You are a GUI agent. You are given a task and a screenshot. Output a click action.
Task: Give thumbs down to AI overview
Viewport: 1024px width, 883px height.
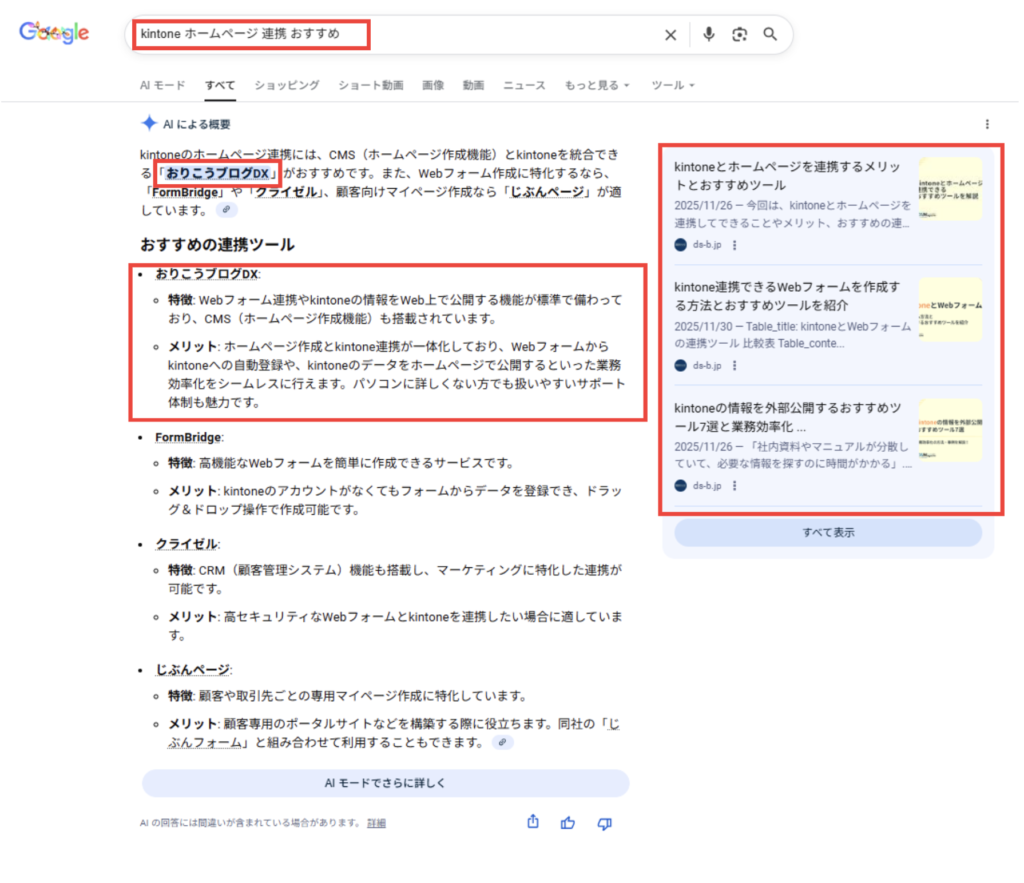[604, 823]
